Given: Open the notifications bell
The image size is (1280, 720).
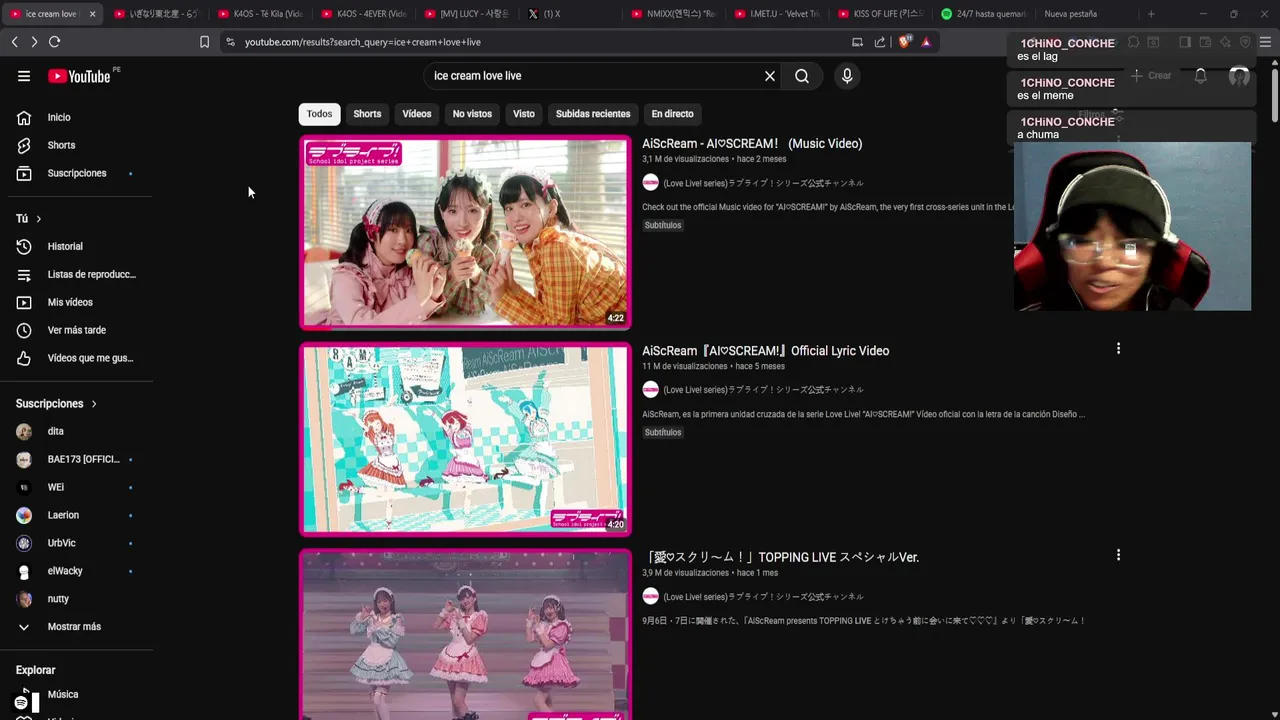Looking at the screenshot, I should point(1201,76).
